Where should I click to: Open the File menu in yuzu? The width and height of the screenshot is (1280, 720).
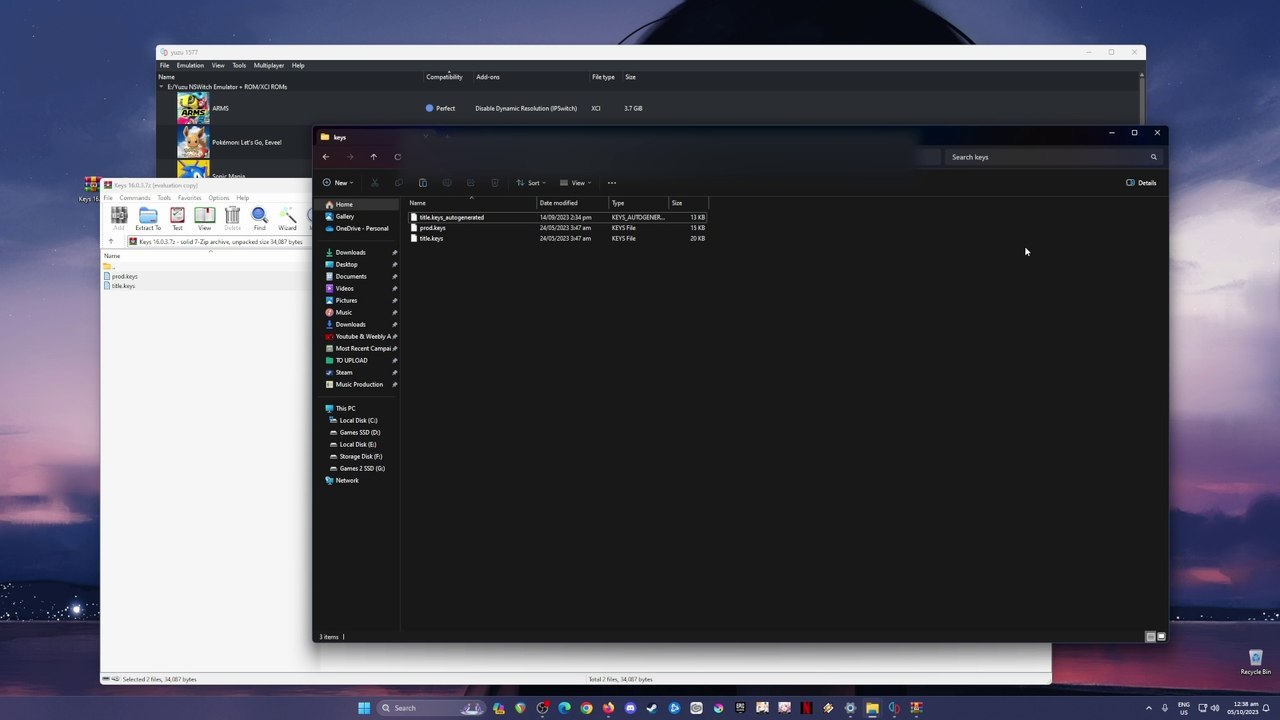point(165,65)
